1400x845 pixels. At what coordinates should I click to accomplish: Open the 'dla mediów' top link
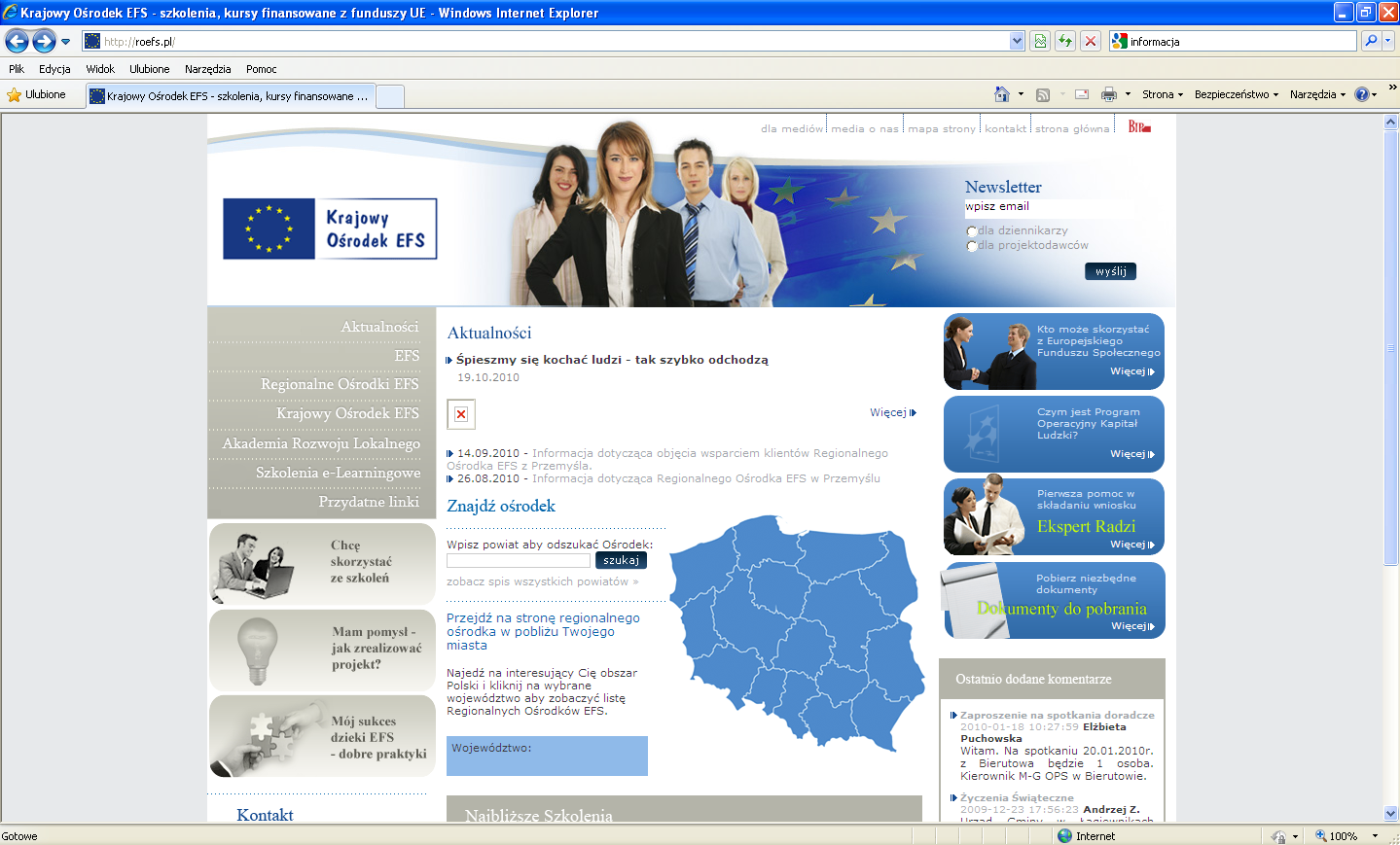click(792, 128)
